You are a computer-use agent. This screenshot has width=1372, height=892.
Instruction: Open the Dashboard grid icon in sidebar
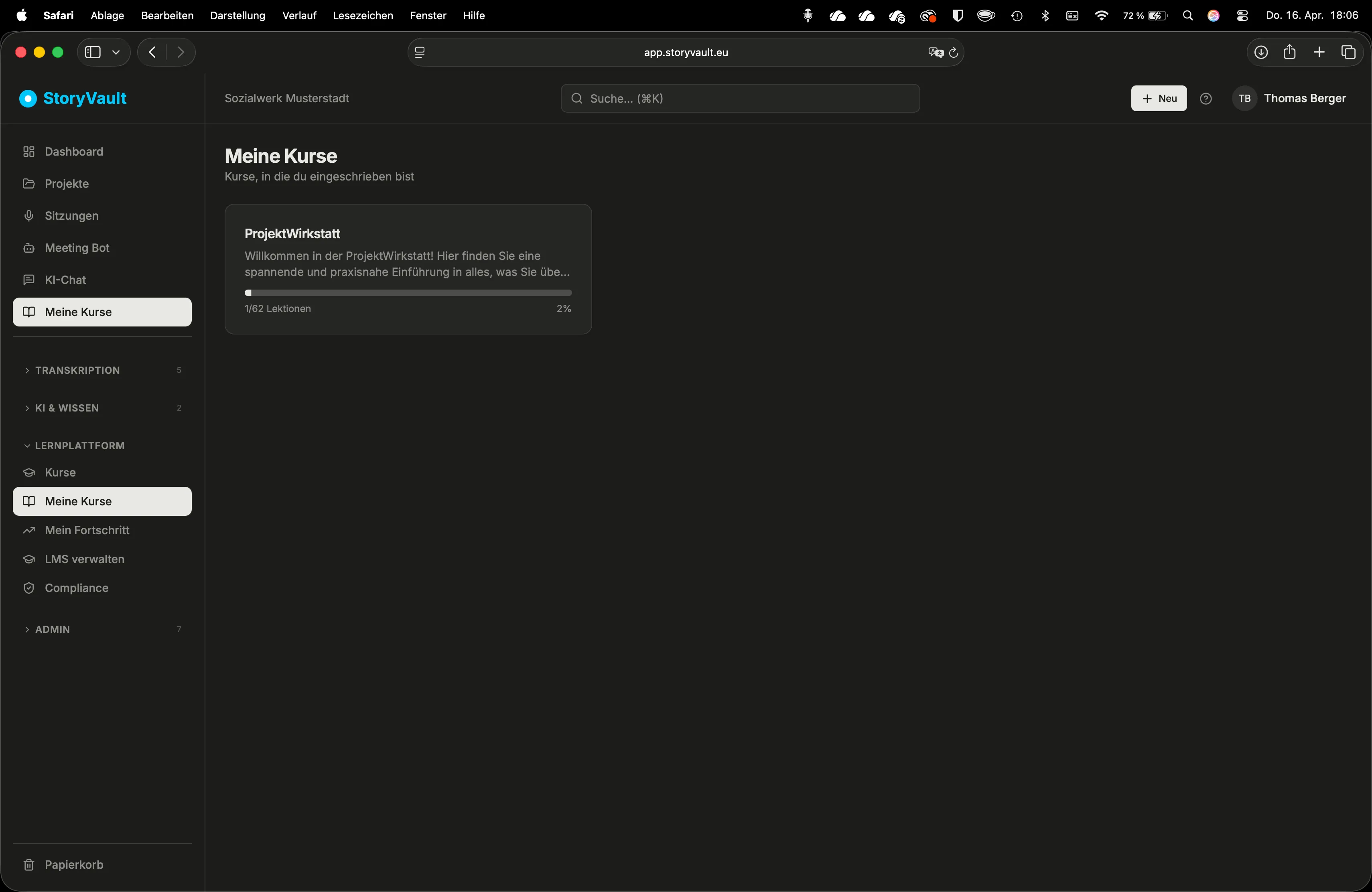click(29, 152)
